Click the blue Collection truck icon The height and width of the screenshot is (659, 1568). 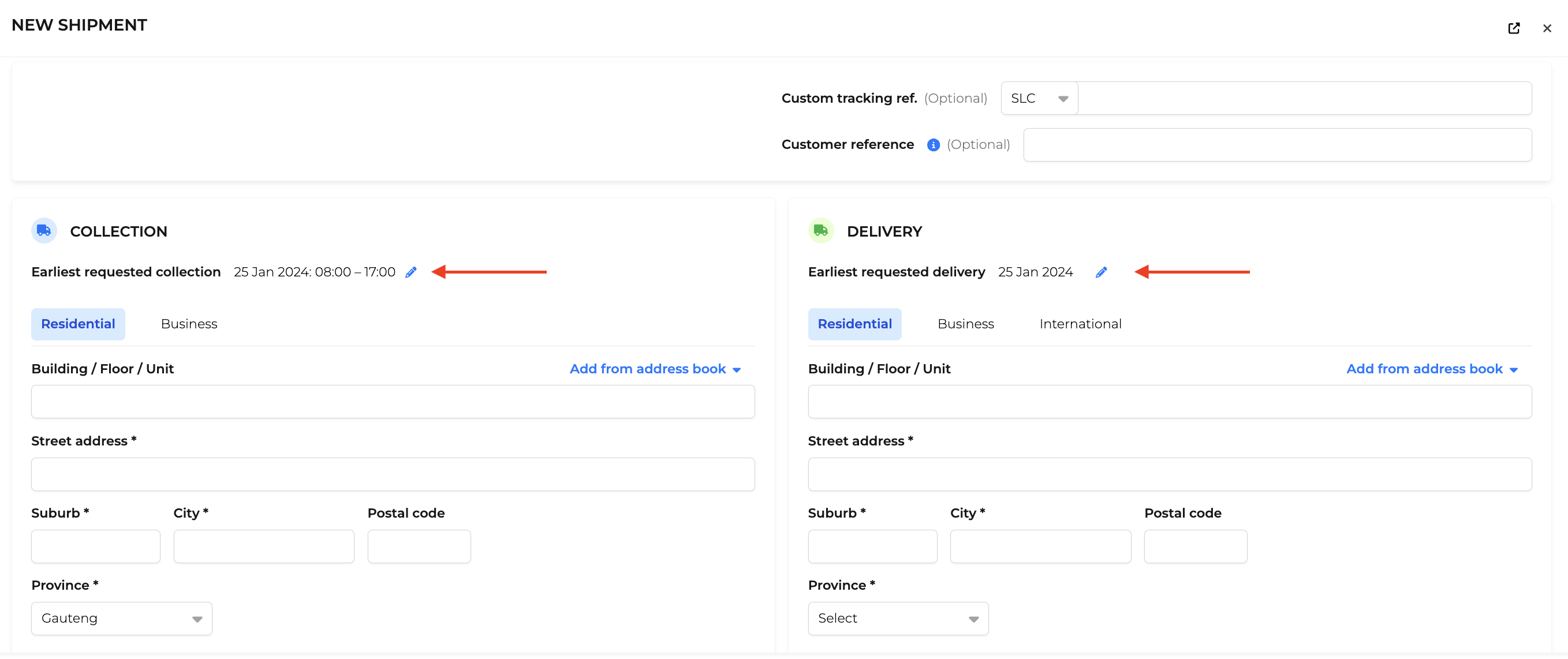pyautogui.click(x=44, y=231)
